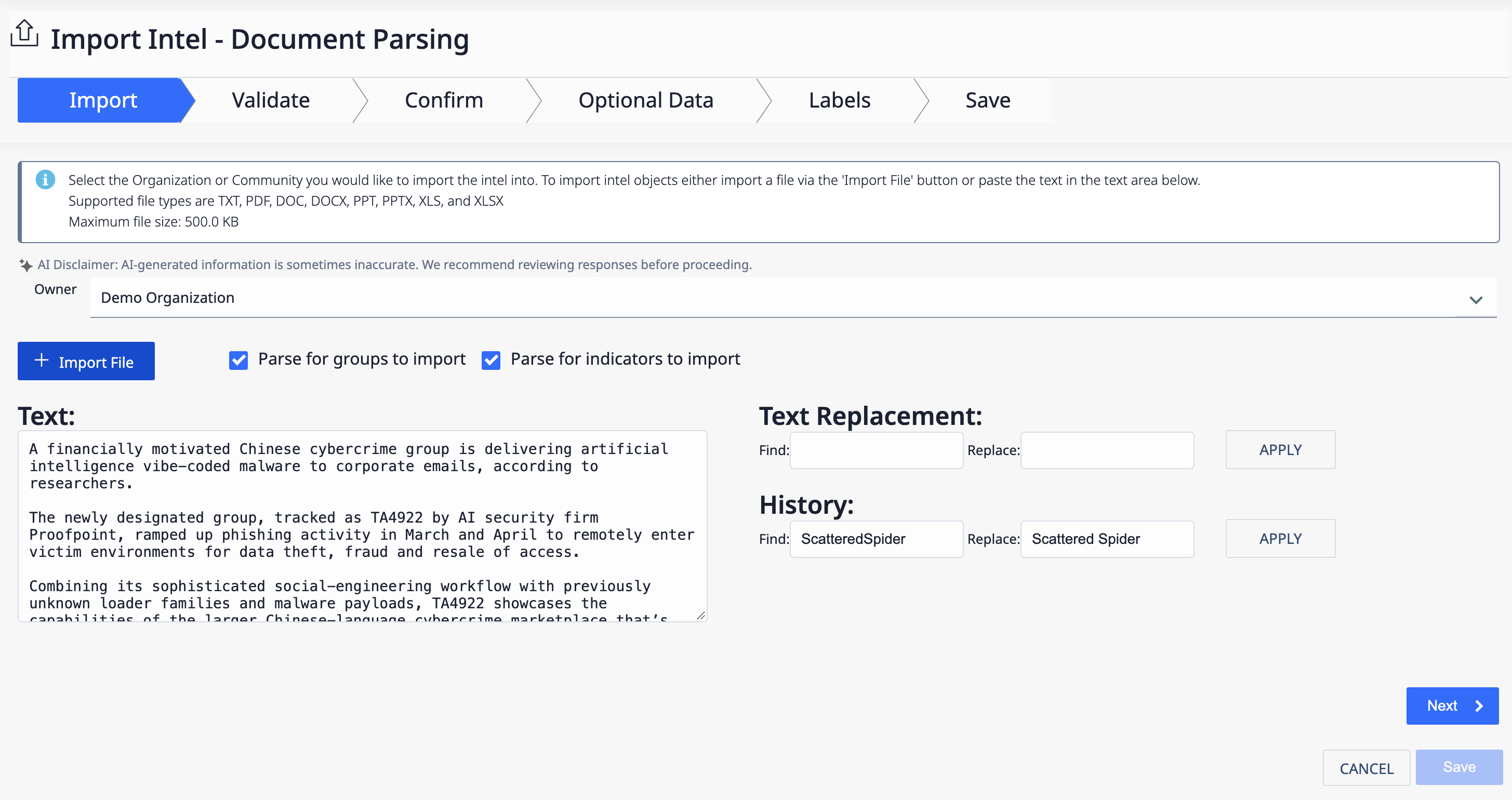Apply the ScatteredSpider history replacement
This screenshot has height=800, width=1512.
tap(1280, 539)
